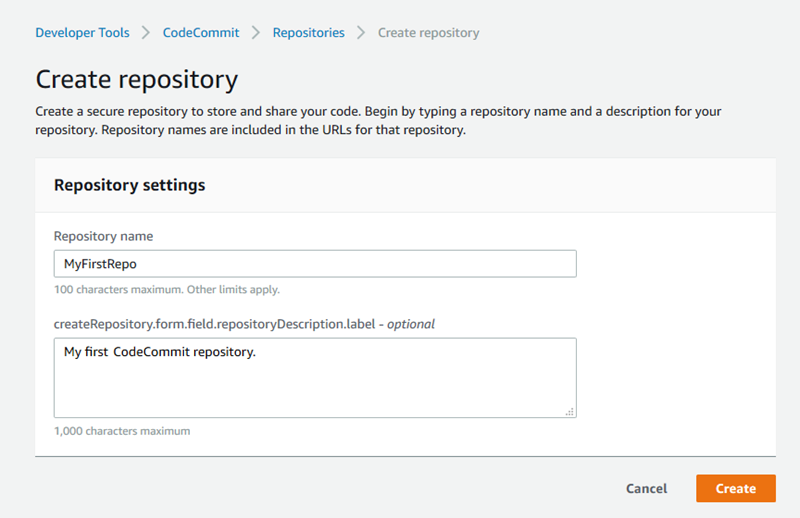Image resolution: width=800 pixels, height=518 pixels.
Task: Click the chevron after CodeCommit breadcrumb
Action: [x=256, y=33]
